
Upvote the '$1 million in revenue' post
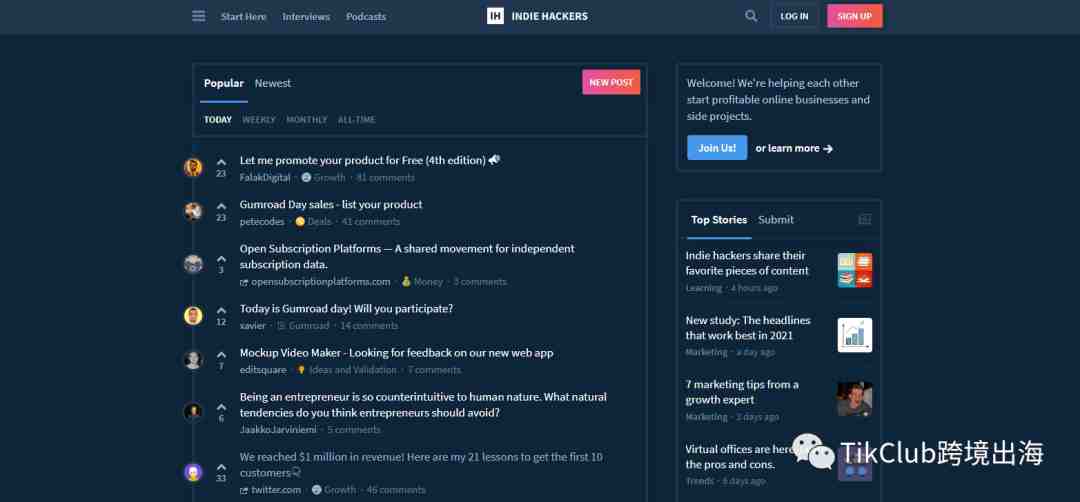pos(221,467)
